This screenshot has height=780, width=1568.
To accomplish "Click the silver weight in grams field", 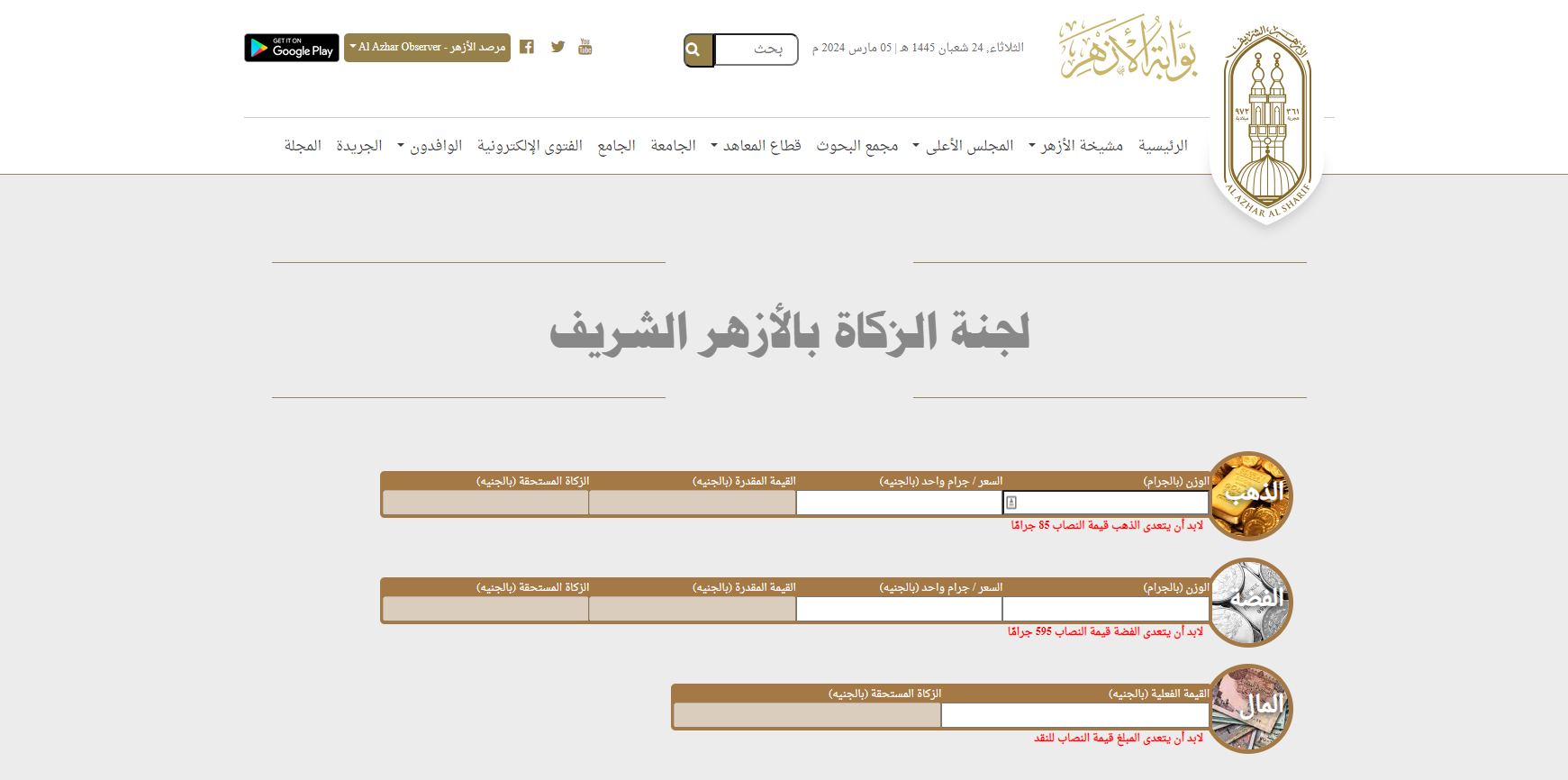I will tap(1106, 609).
